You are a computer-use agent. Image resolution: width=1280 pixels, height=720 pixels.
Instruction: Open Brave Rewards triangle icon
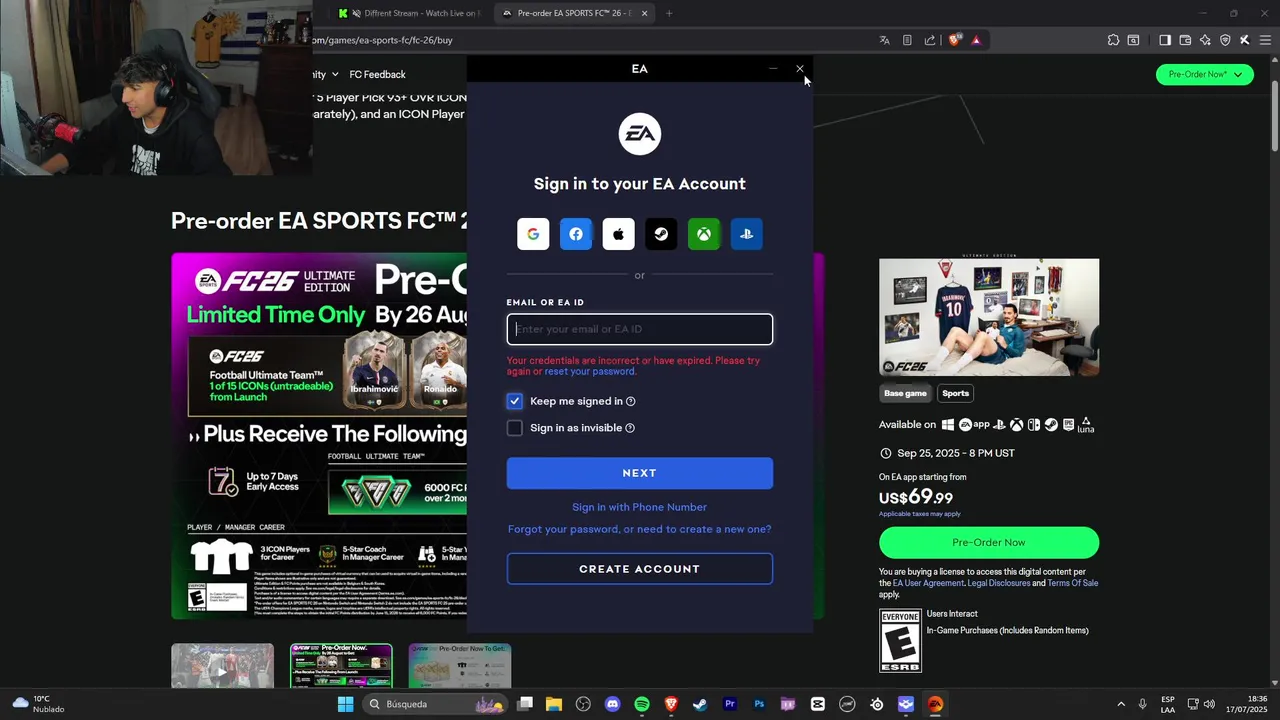976,40
